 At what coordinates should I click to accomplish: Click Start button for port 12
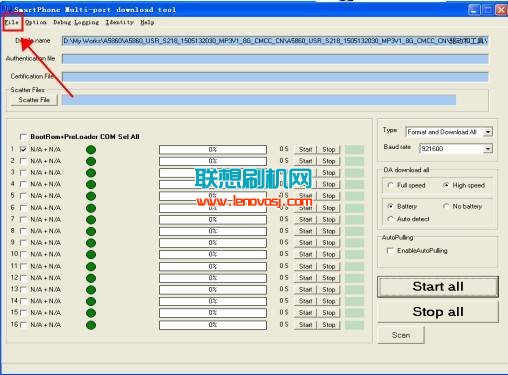(x=305, y=278)
